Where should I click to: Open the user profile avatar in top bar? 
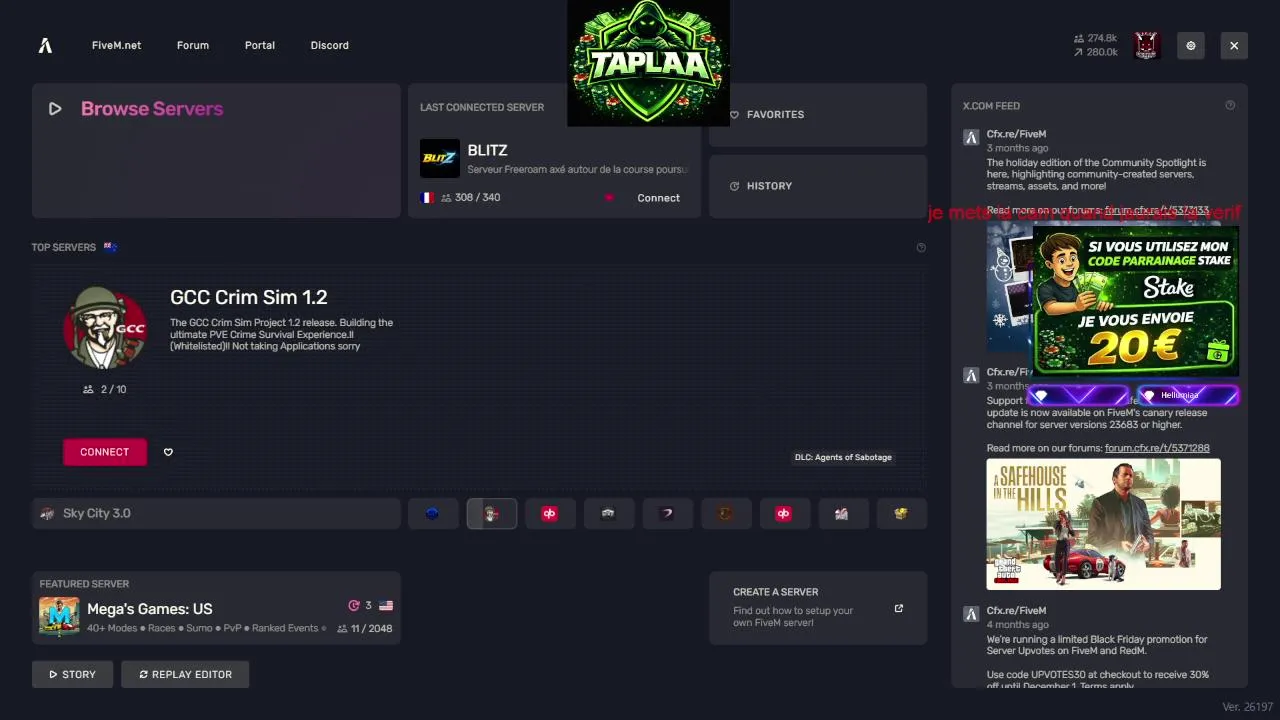click(1146, 45)
